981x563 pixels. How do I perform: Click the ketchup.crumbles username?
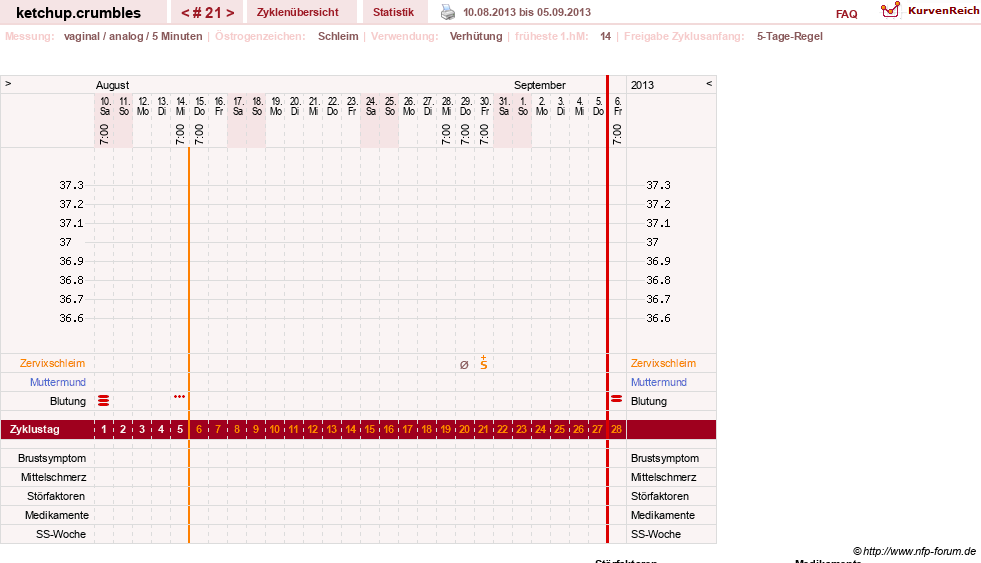(79, 13)
